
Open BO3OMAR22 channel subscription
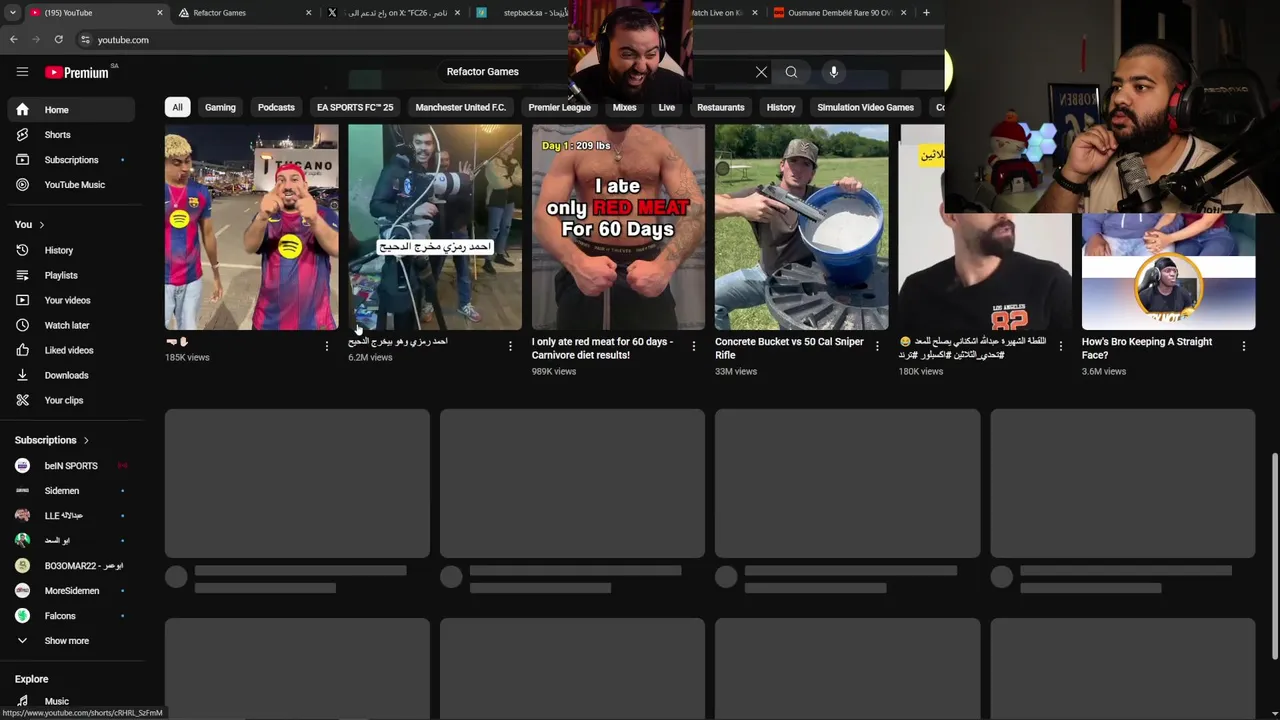click(70, 566)
